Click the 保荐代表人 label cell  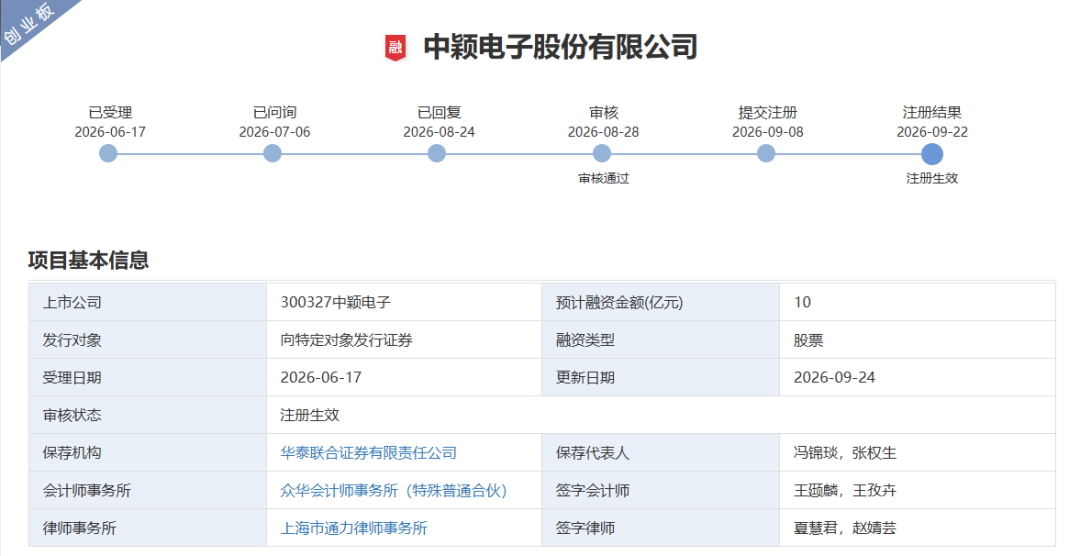(x=661, y=453)
